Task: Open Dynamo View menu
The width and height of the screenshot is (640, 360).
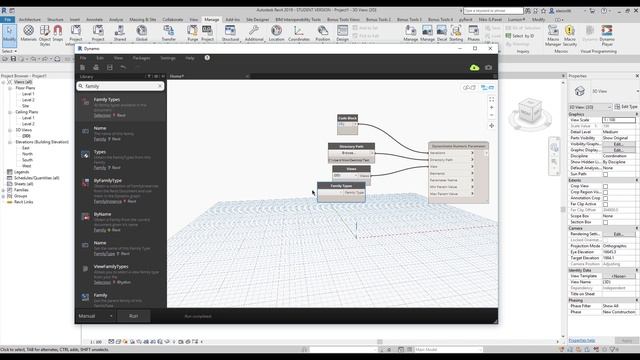Action: (x=118, y=58)
